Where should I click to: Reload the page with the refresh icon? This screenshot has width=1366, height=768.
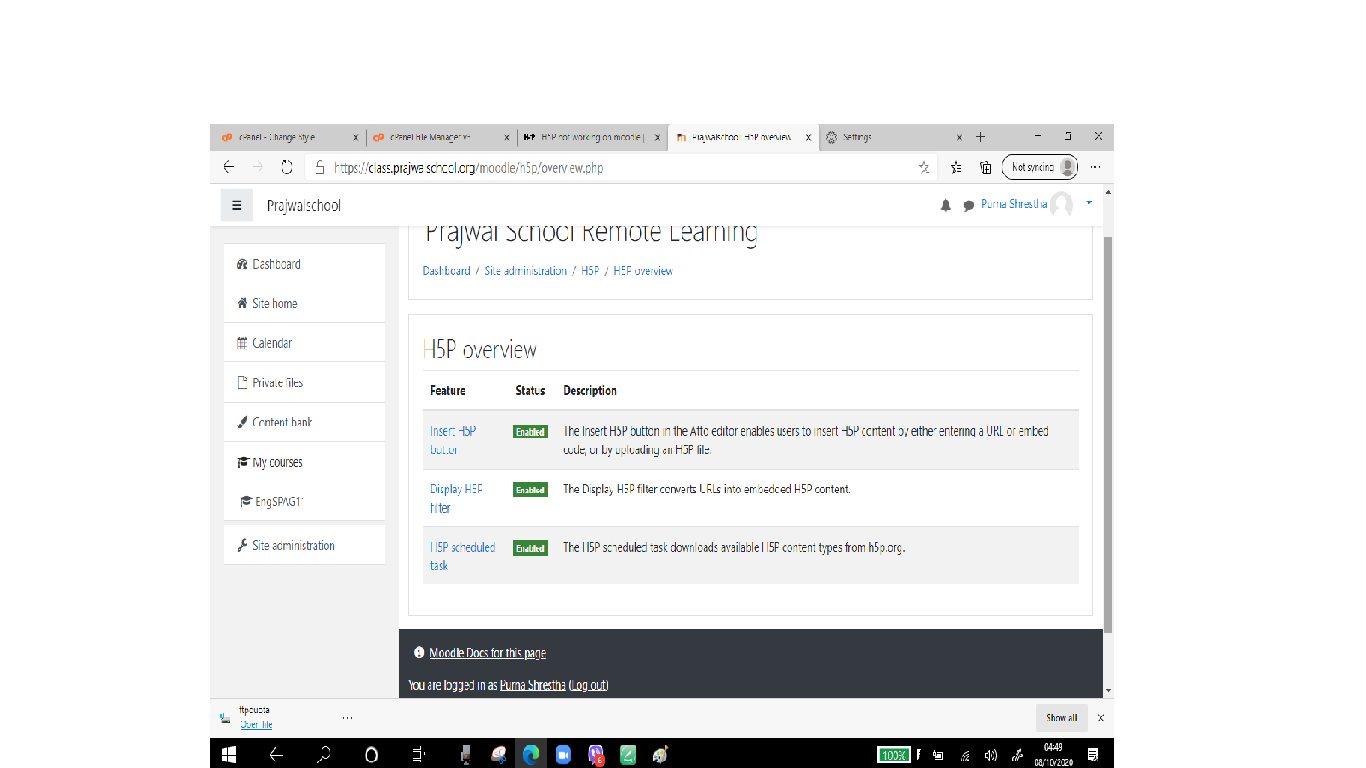tap(287, 167)
